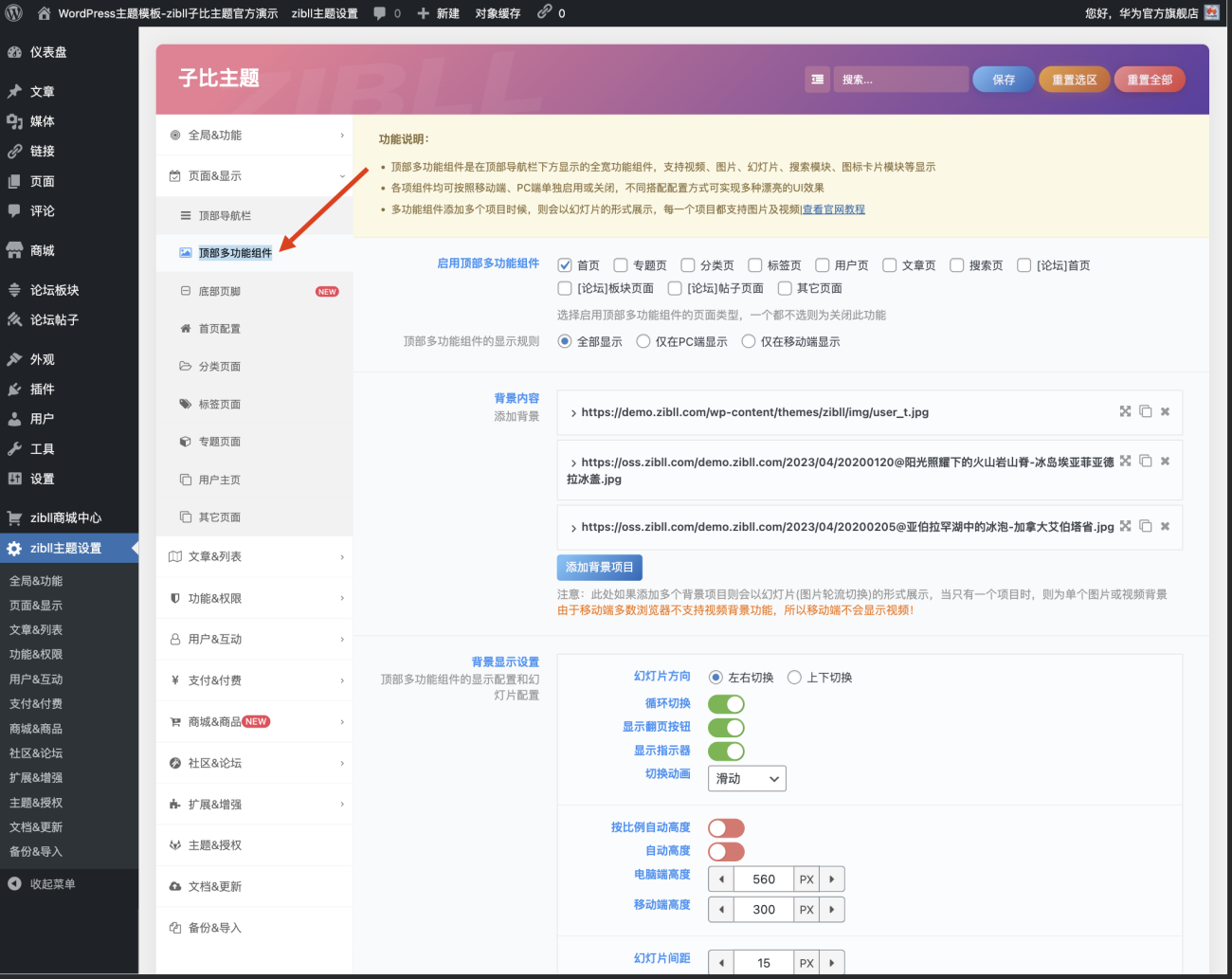
Task: Open the 切换动画 dropdown
Action: pyautogui.click(x=747, y=779)
